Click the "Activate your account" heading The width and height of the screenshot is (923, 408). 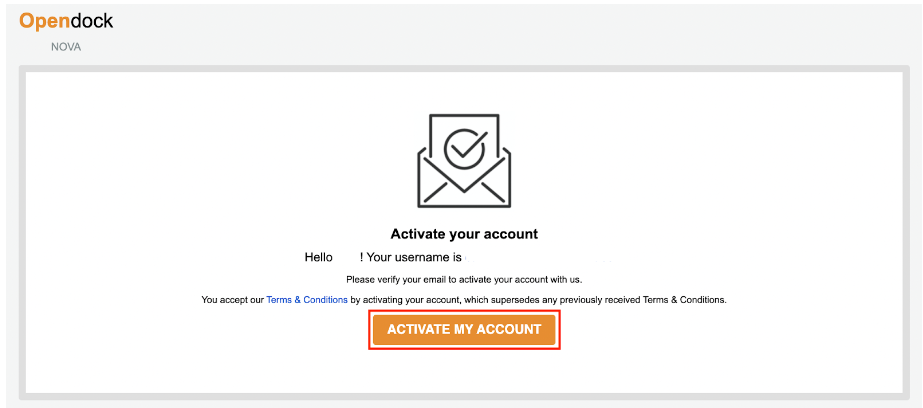[x=464, y=234]
